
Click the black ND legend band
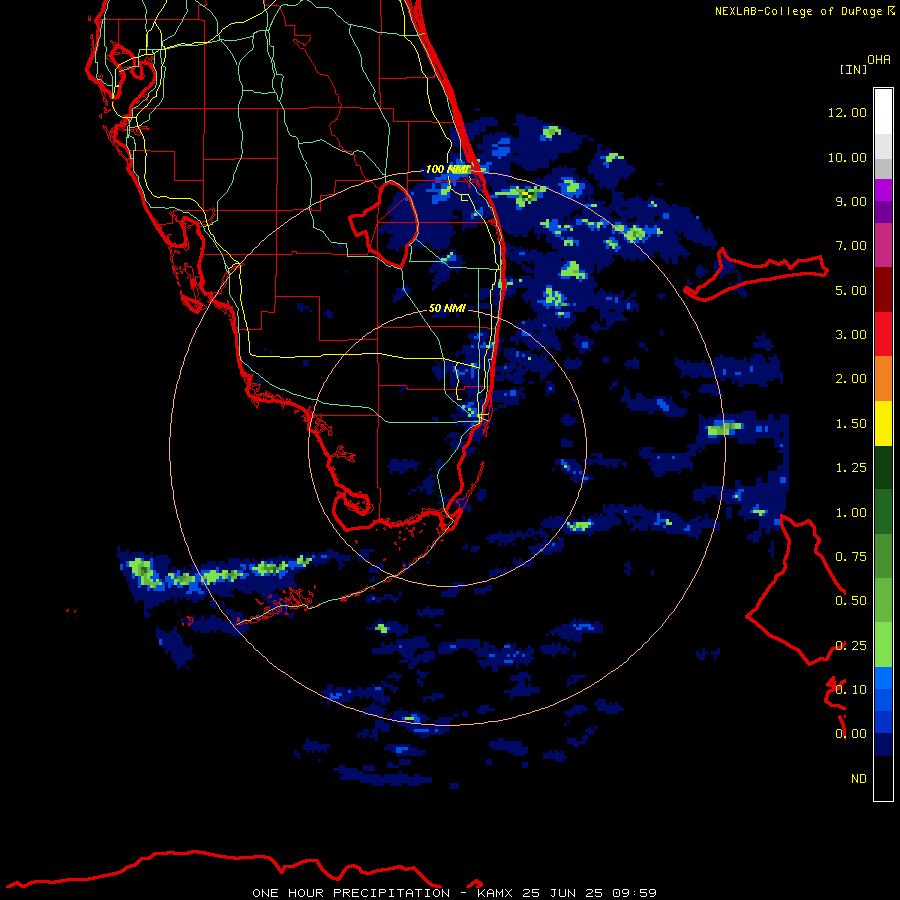883,778
